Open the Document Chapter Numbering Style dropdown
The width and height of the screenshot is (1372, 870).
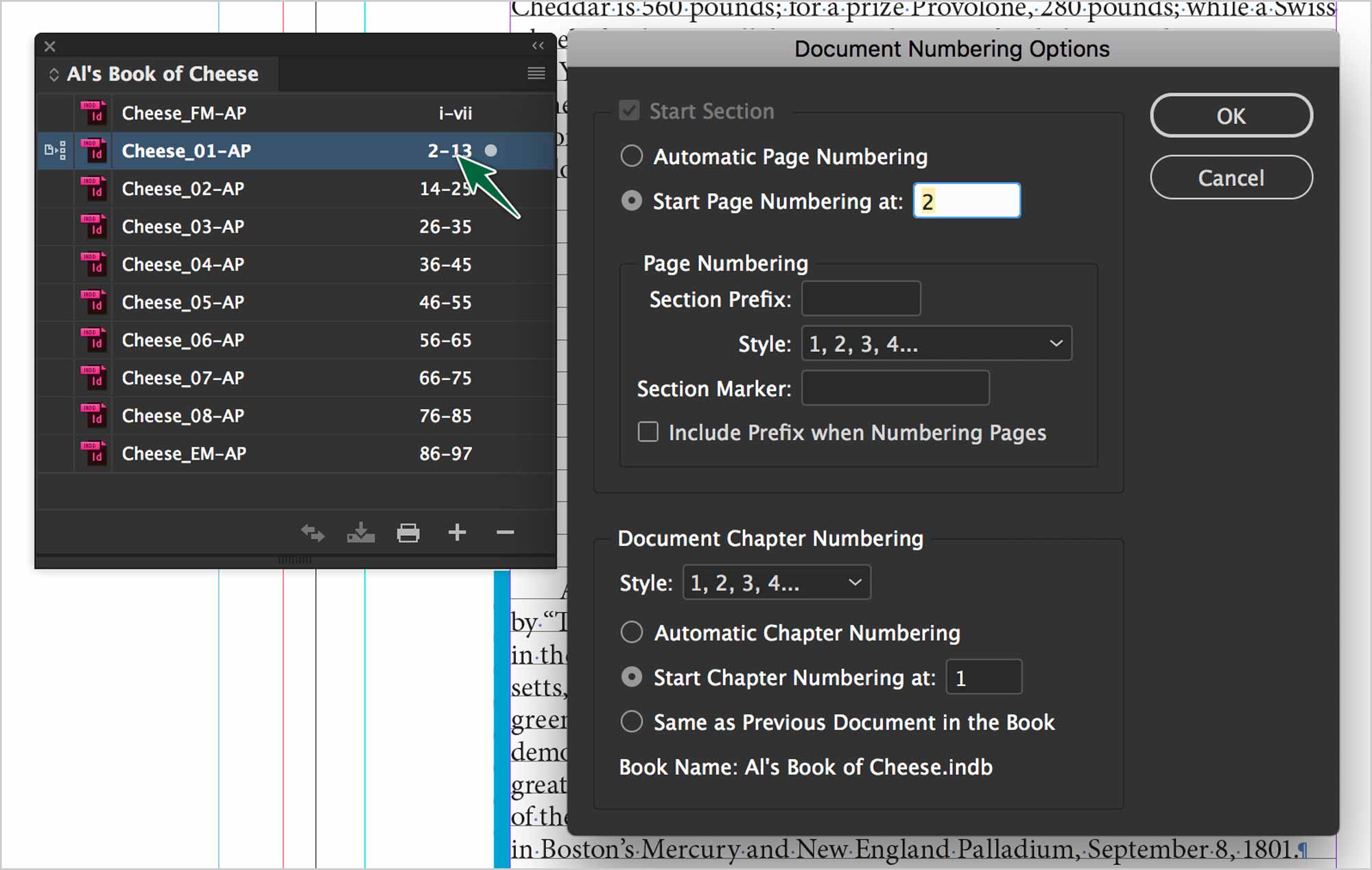777,583
